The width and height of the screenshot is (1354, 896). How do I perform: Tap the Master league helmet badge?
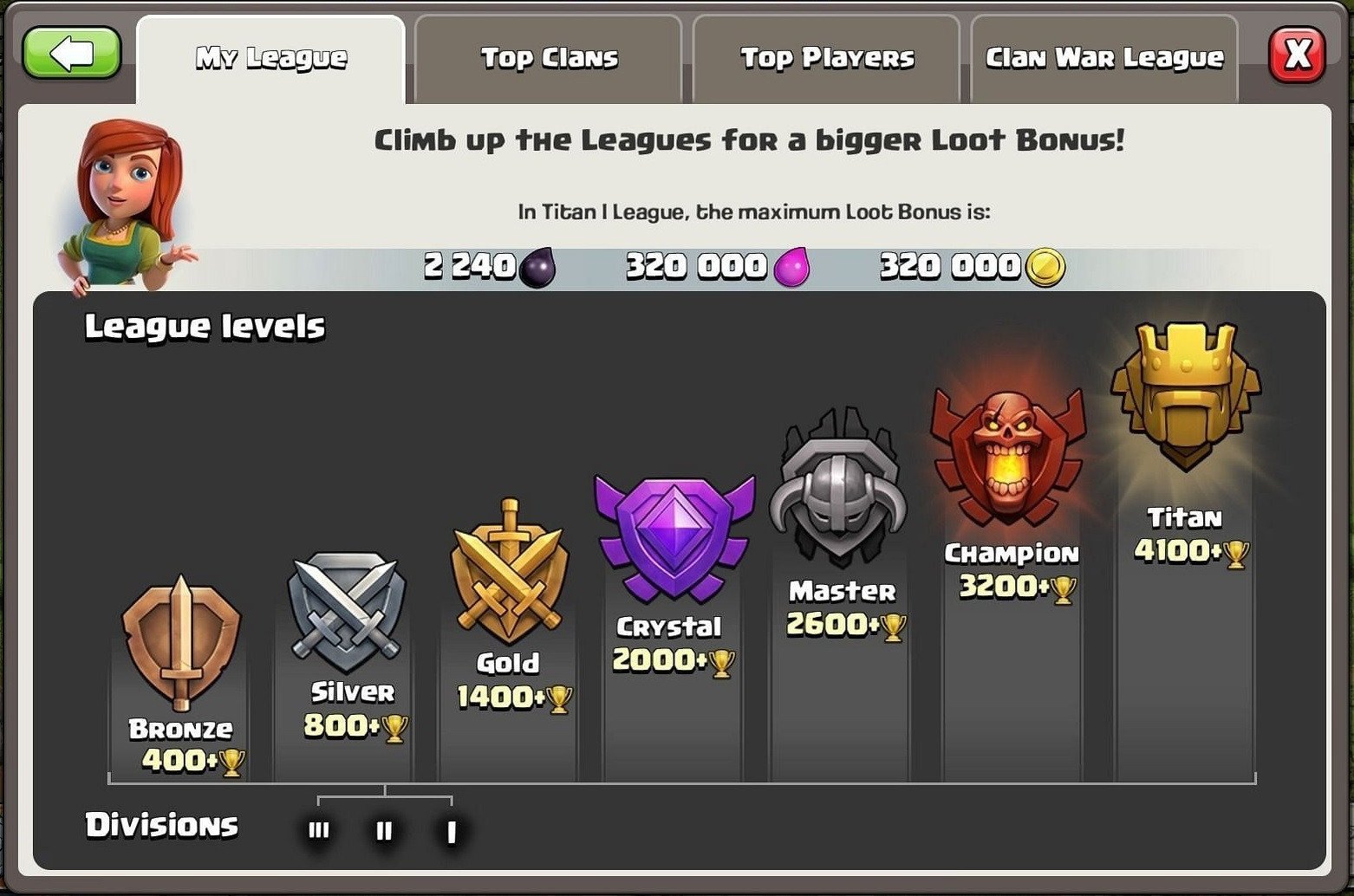click(x=837, y=487)
